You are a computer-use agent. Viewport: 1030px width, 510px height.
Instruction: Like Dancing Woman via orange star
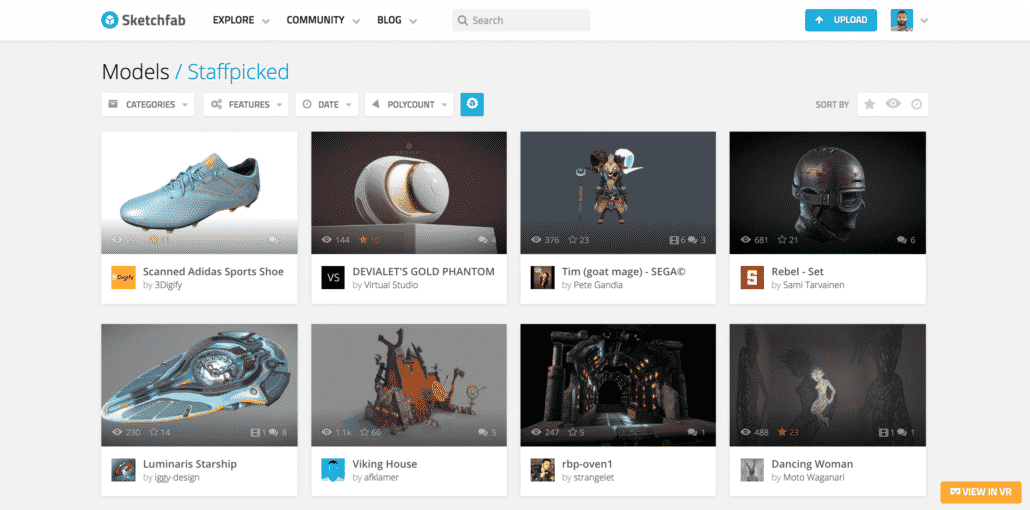(782, 432)
